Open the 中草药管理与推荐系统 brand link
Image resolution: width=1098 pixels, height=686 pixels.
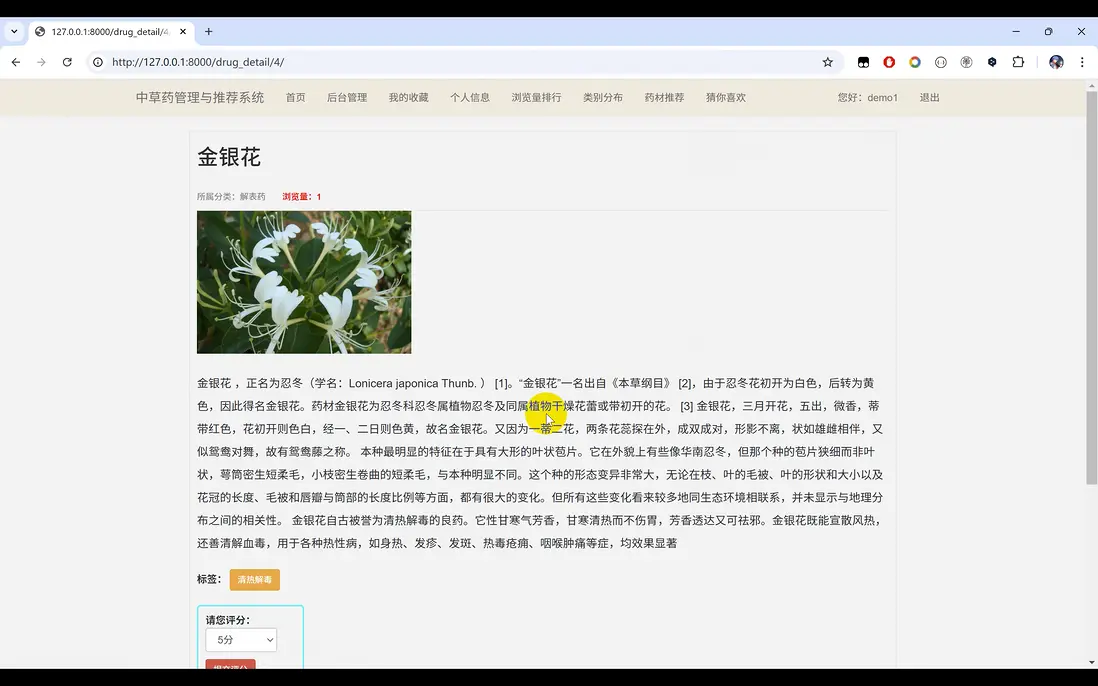[x=200, y=97]
